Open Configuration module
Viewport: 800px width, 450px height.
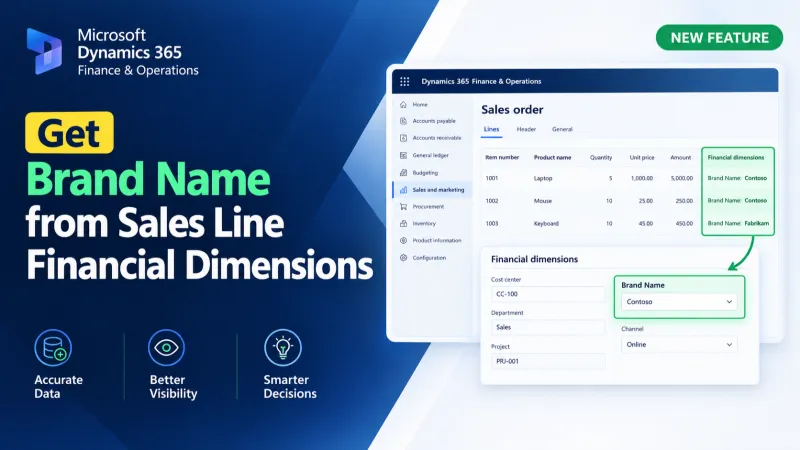429,258
